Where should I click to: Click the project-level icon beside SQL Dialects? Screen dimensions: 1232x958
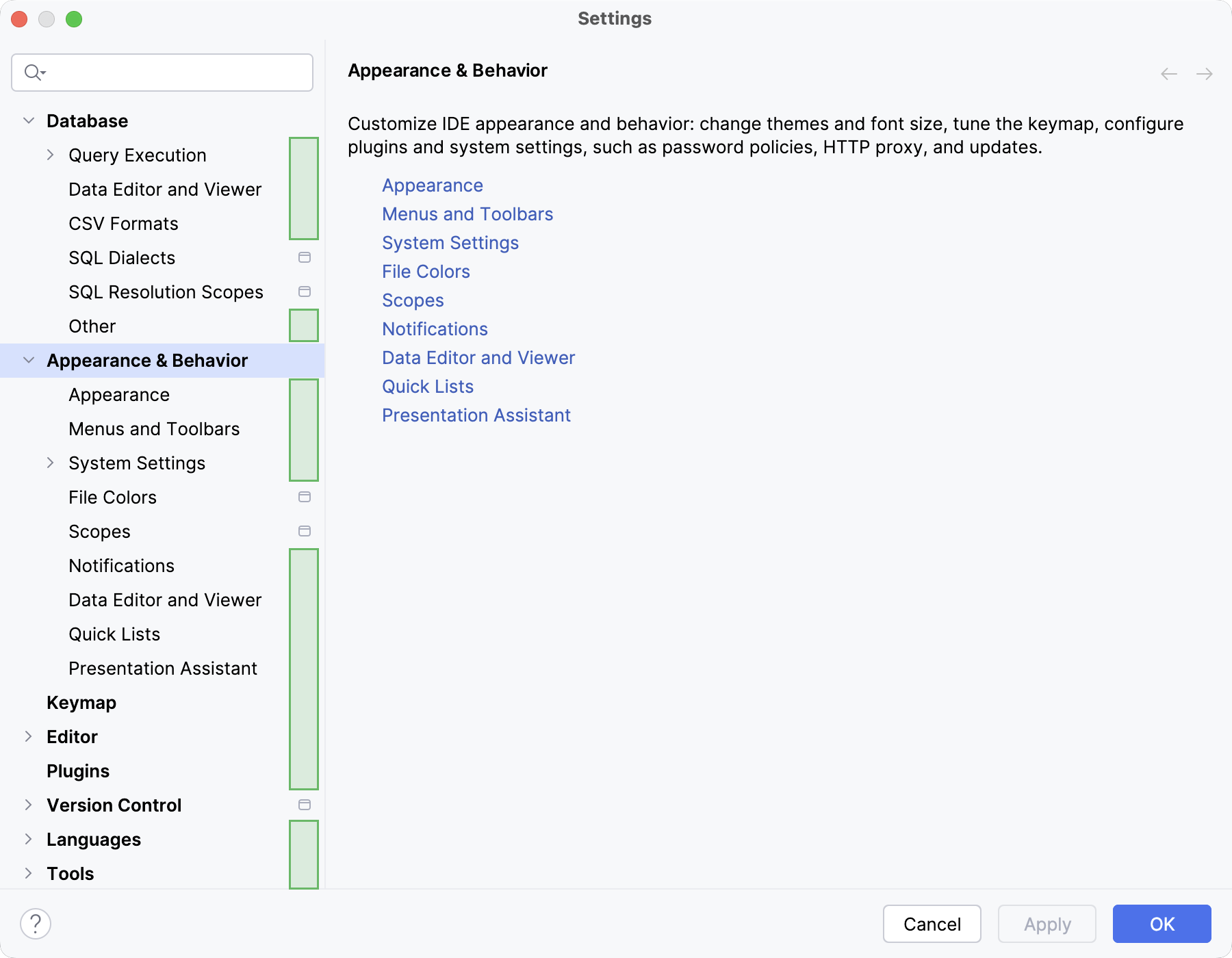click(x=305, y=257)
